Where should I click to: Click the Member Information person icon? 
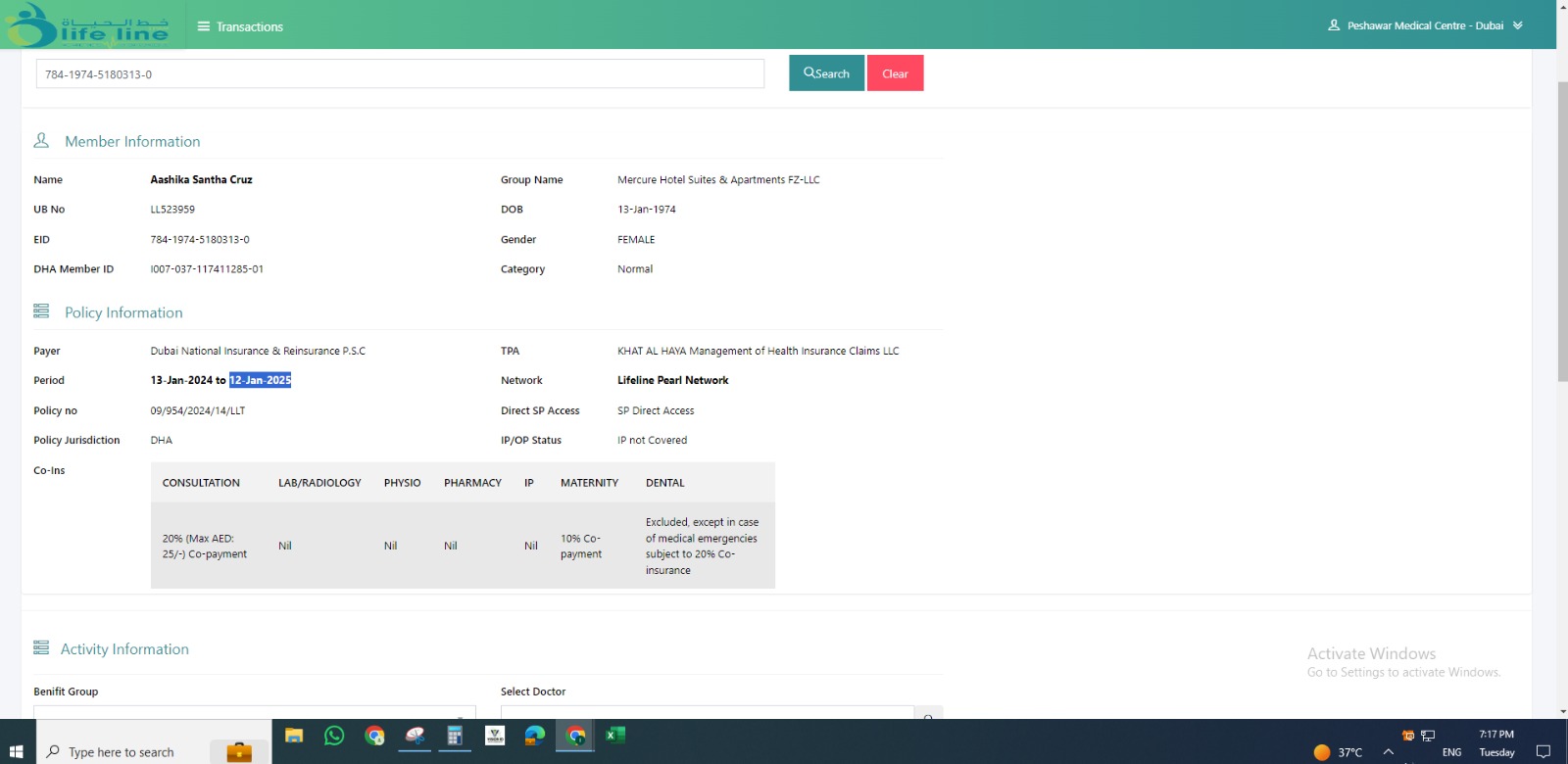[41, 141]
